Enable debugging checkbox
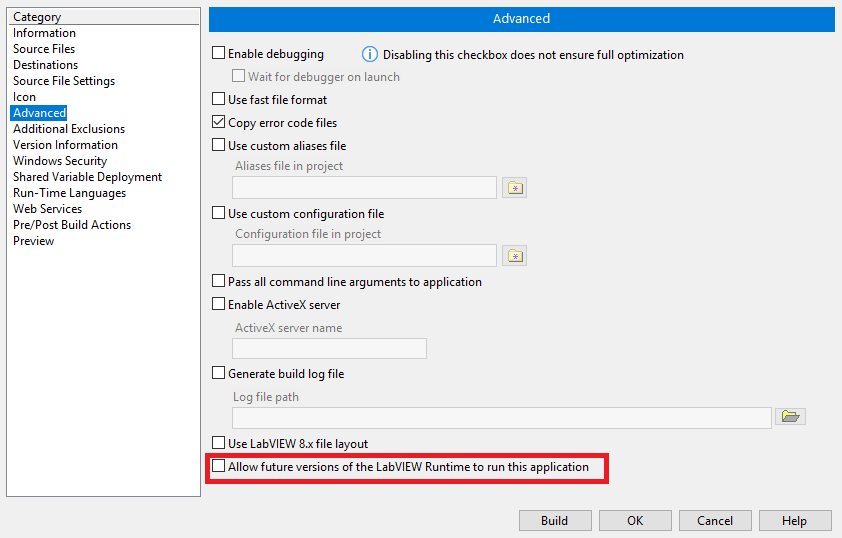Screen dimensions: 842x538 tap(219, 53)
